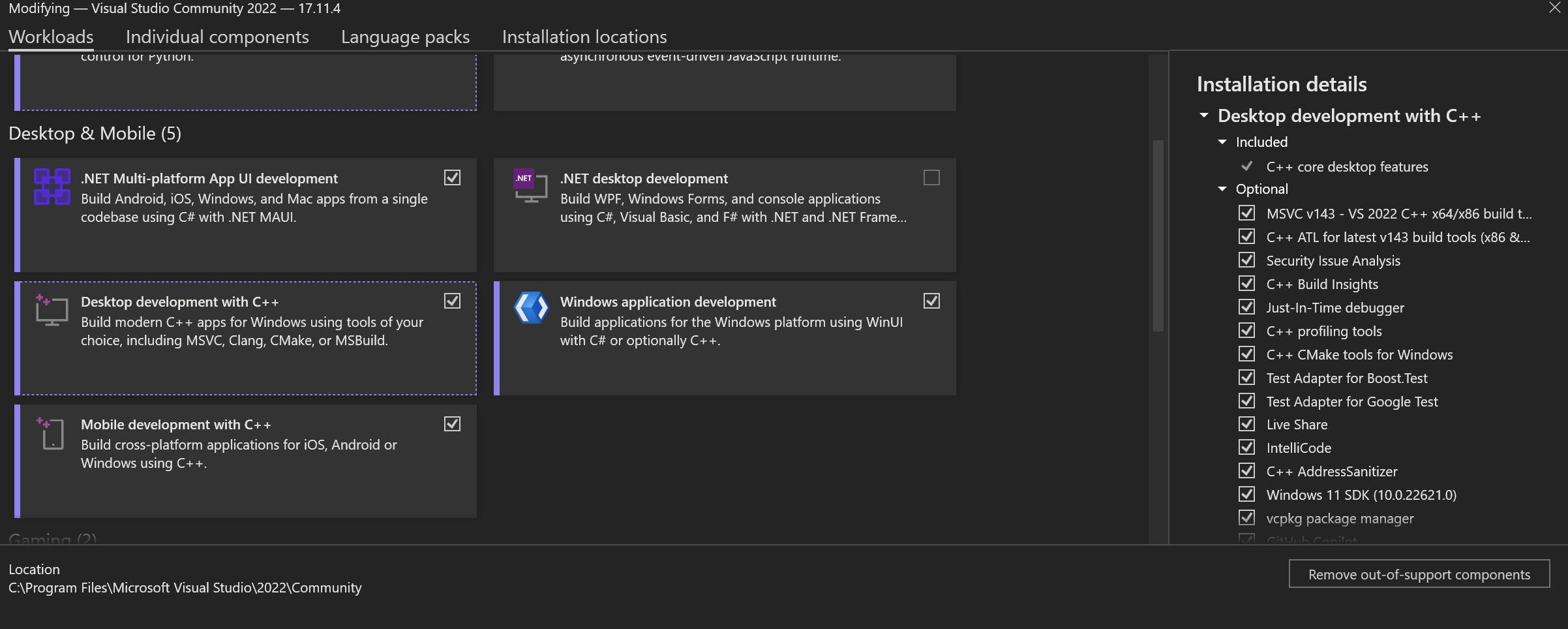Uncheck MSVC v143 build tools component
The image size is (1568, 629).
point(1246,213)
